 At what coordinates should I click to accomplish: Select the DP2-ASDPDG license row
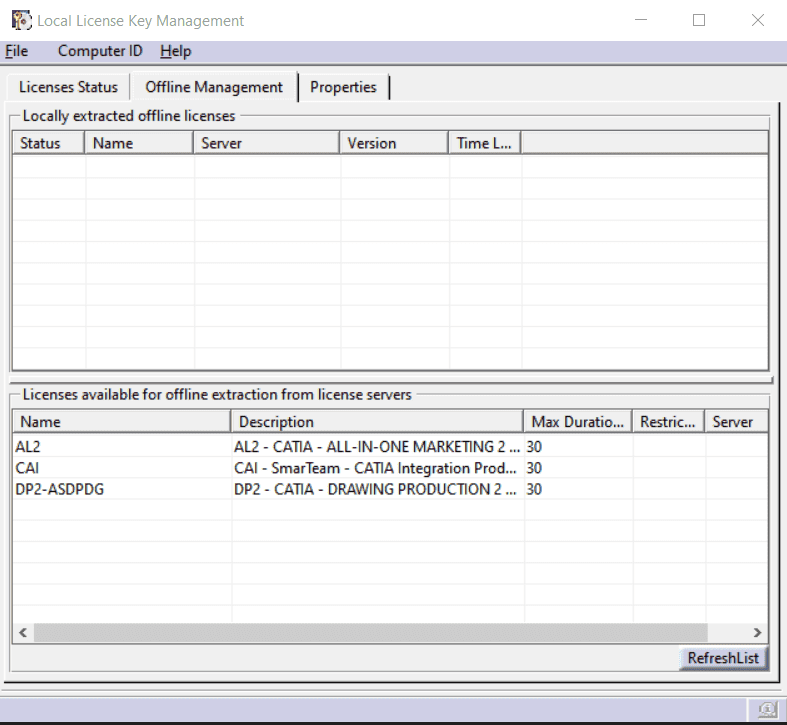(390, 490)
